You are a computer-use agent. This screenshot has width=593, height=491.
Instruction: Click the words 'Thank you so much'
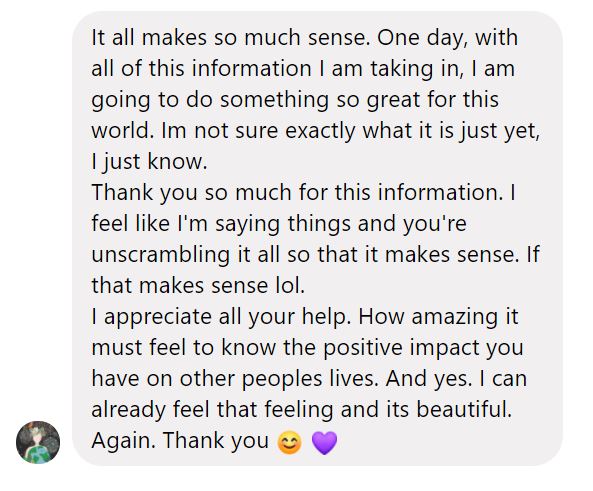[191, 193]
